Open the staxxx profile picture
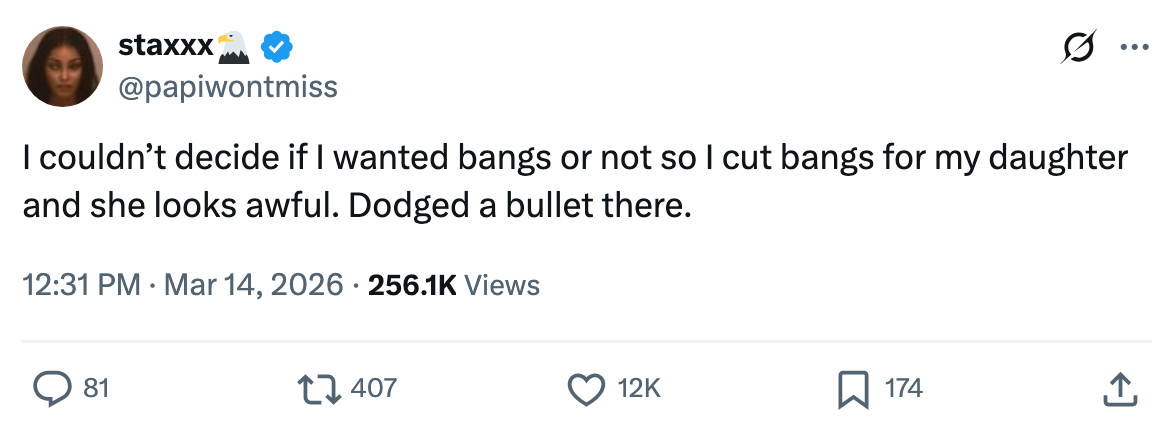 63,66
